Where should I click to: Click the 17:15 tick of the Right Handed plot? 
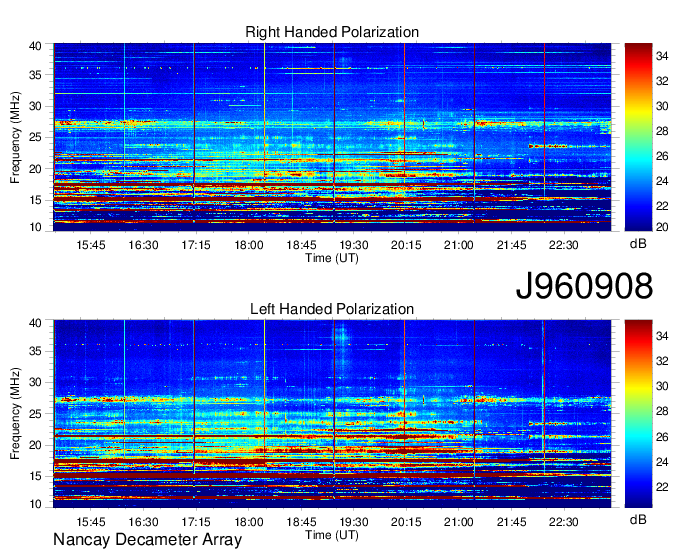196,245
